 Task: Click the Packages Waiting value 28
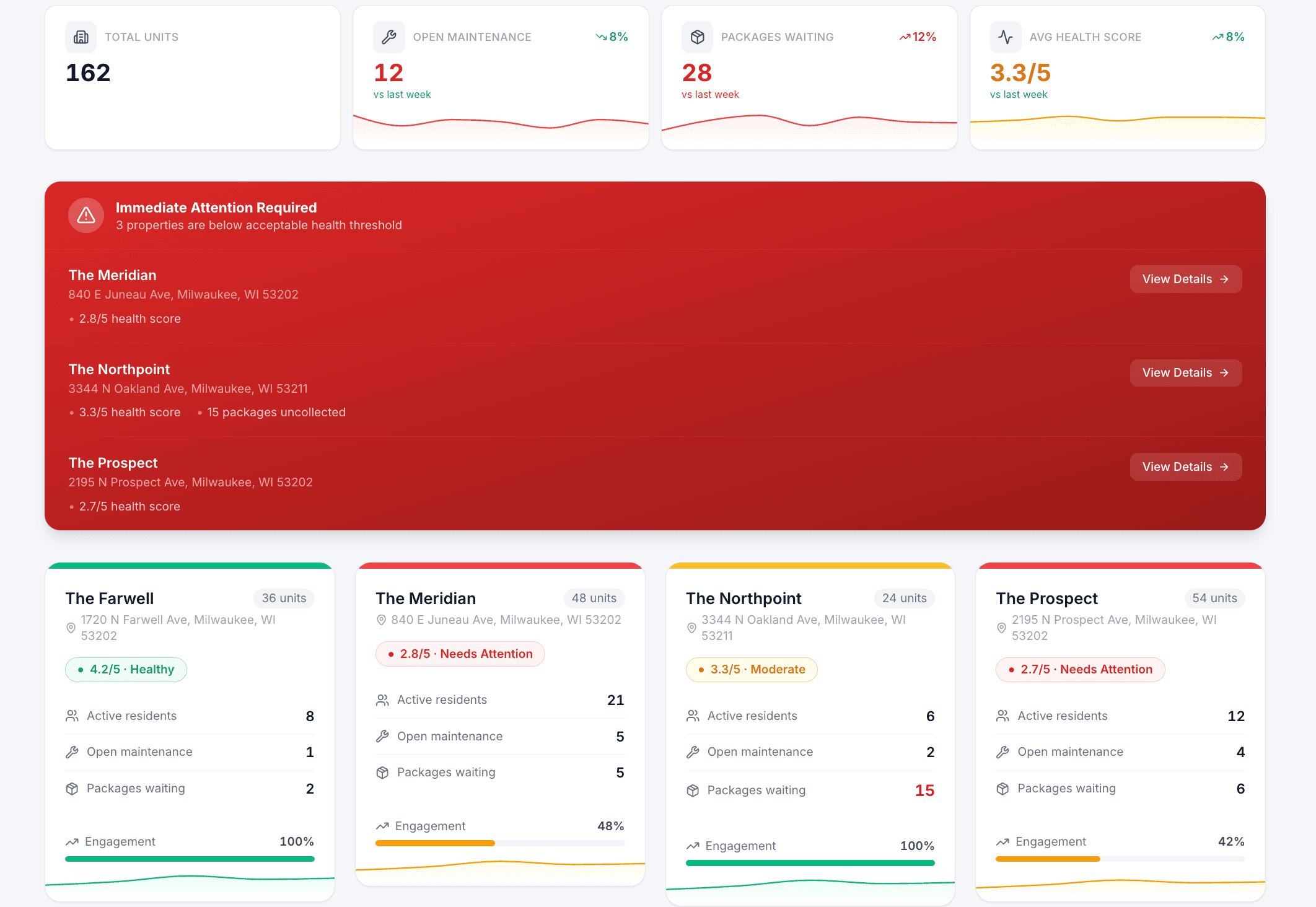point(697,73)
